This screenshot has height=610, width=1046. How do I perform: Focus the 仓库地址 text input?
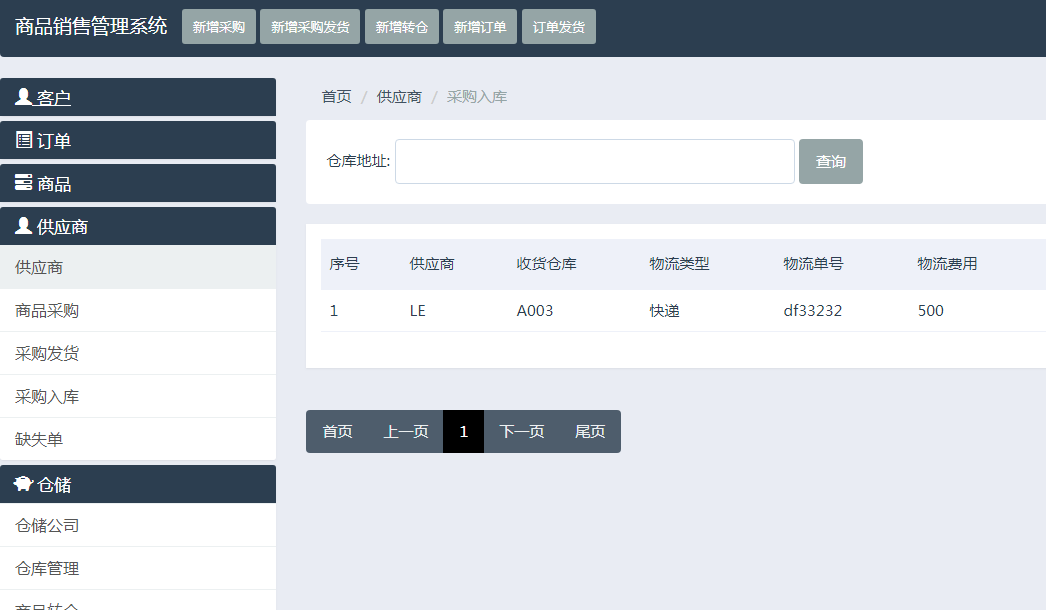coord(594,162)
